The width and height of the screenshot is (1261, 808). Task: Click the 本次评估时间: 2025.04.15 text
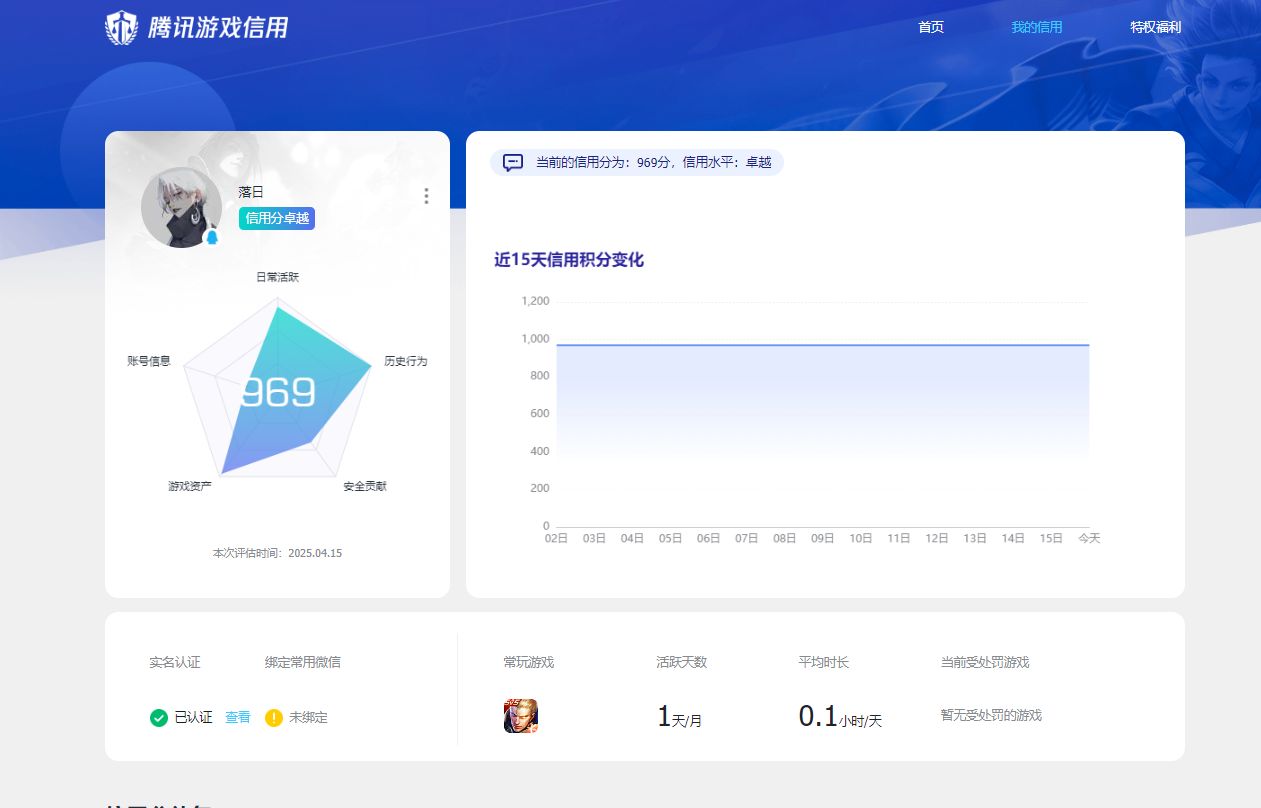278,553
